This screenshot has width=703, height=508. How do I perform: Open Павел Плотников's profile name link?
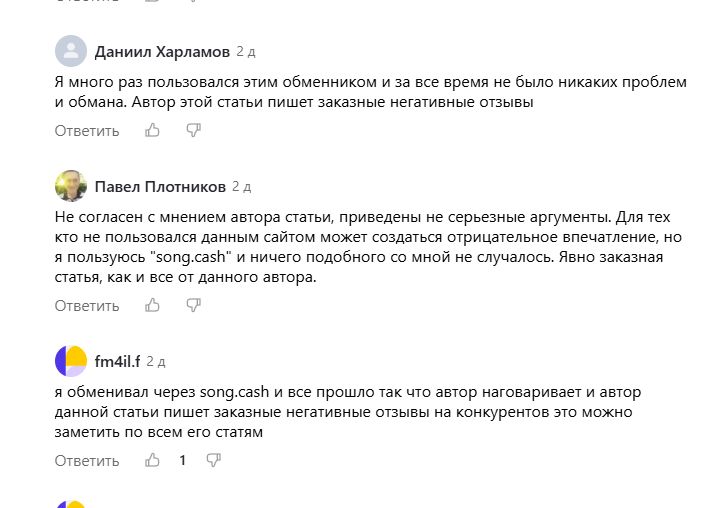click(160, 186)
